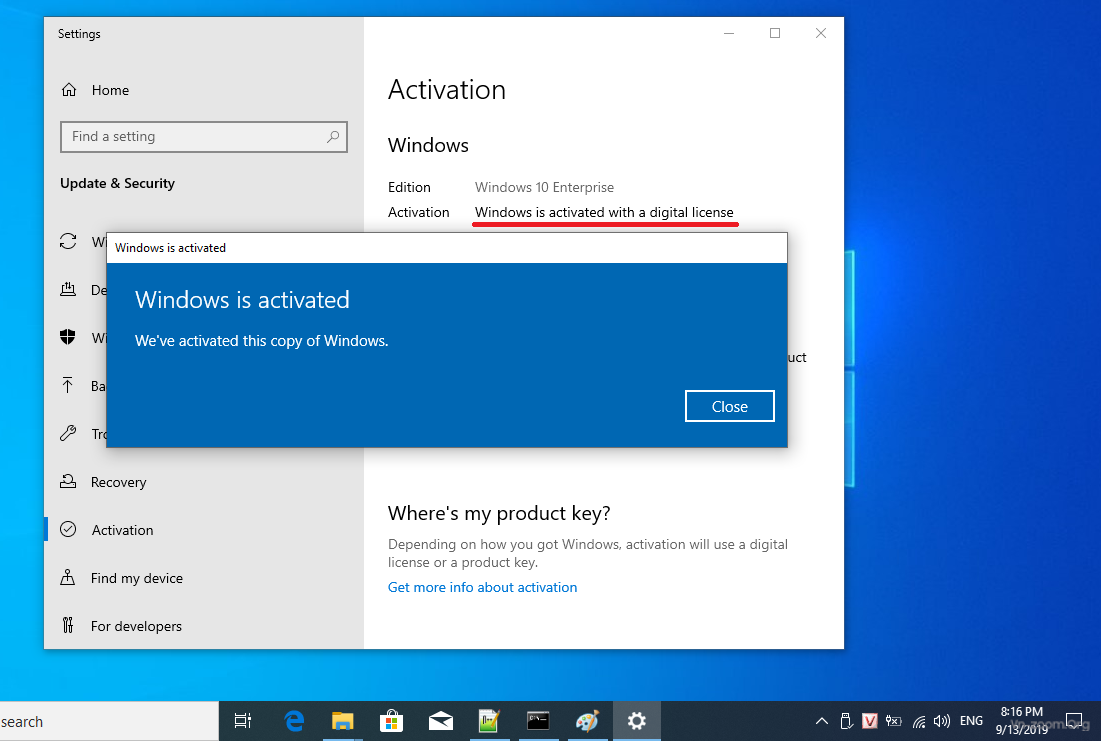Click the large Activation page title
Image resolution: width=1101 pixels, height=741 pixels.
[x=447, y=90]
